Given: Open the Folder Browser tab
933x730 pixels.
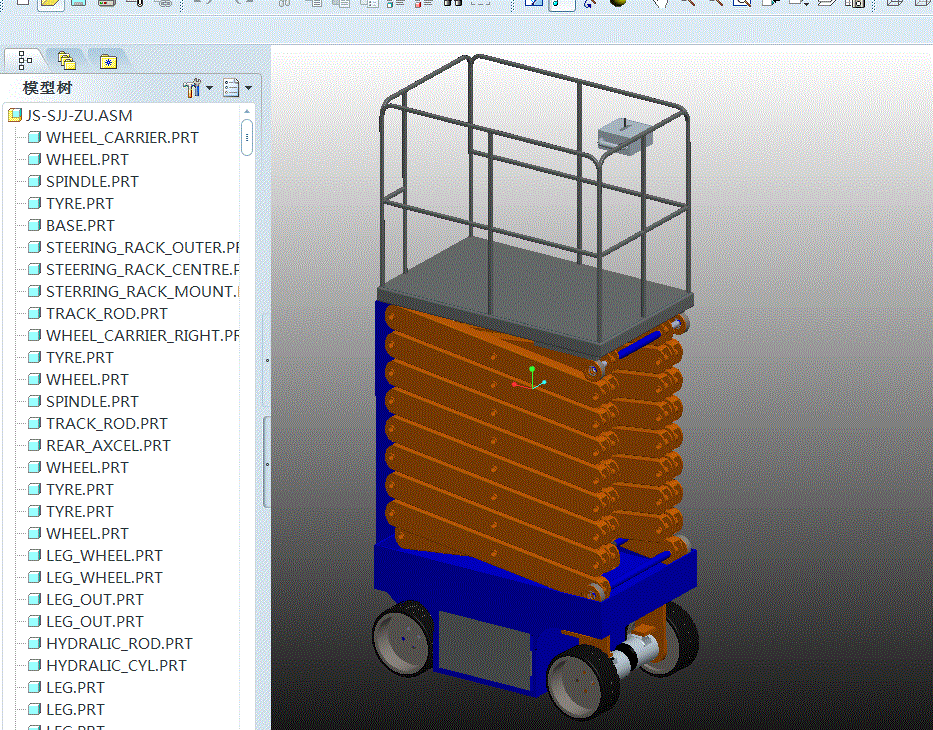Looking at the screenshot, I should point(67,61).
